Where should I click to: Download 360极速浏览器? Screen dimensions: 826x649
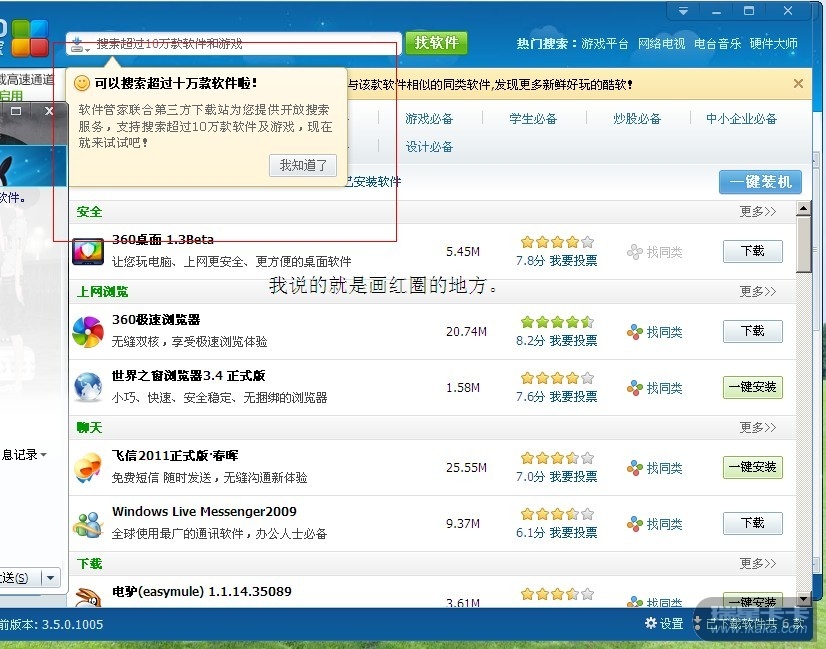coord(753,331)
